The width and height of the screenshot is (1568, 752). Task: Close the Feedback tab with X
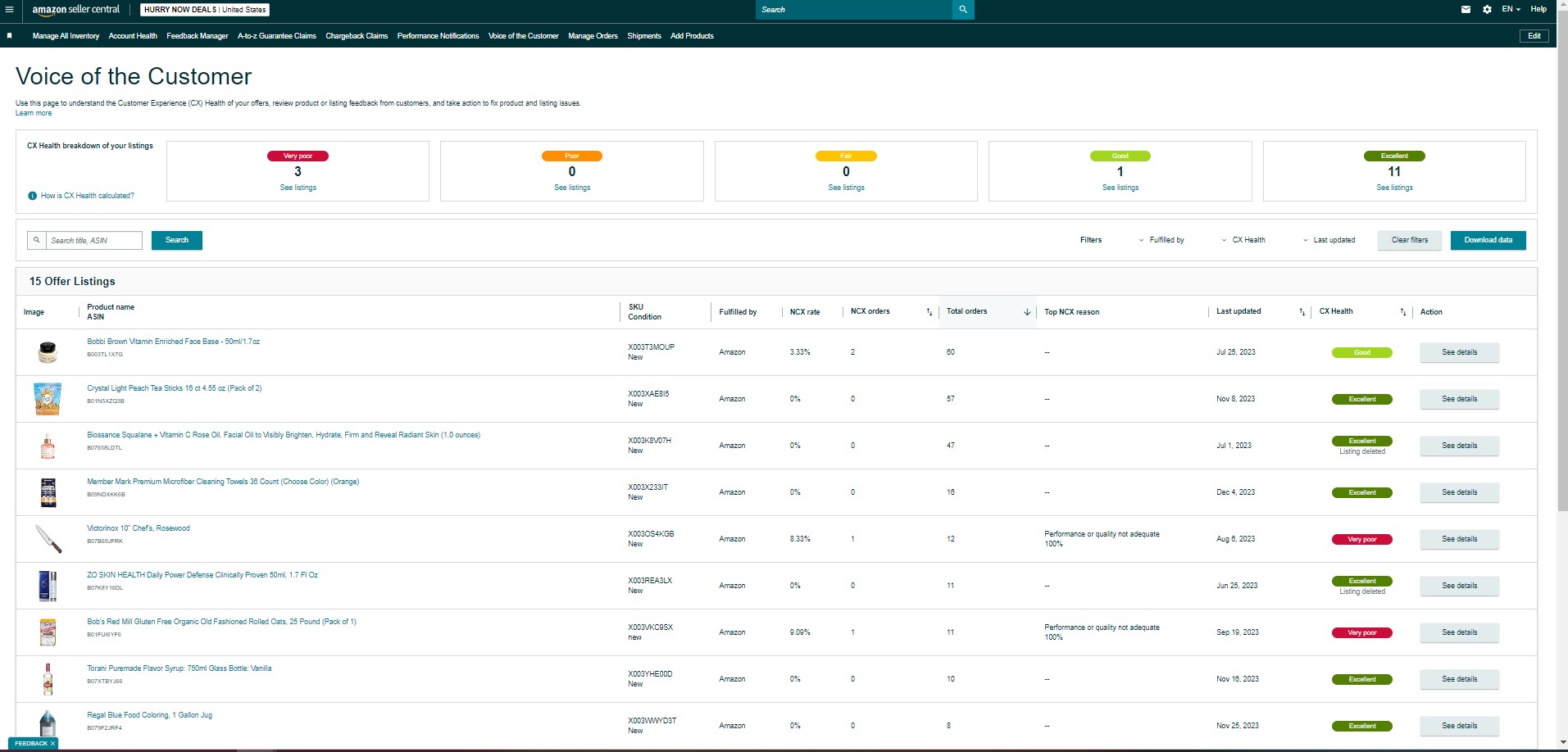click(x=52, y=744)
